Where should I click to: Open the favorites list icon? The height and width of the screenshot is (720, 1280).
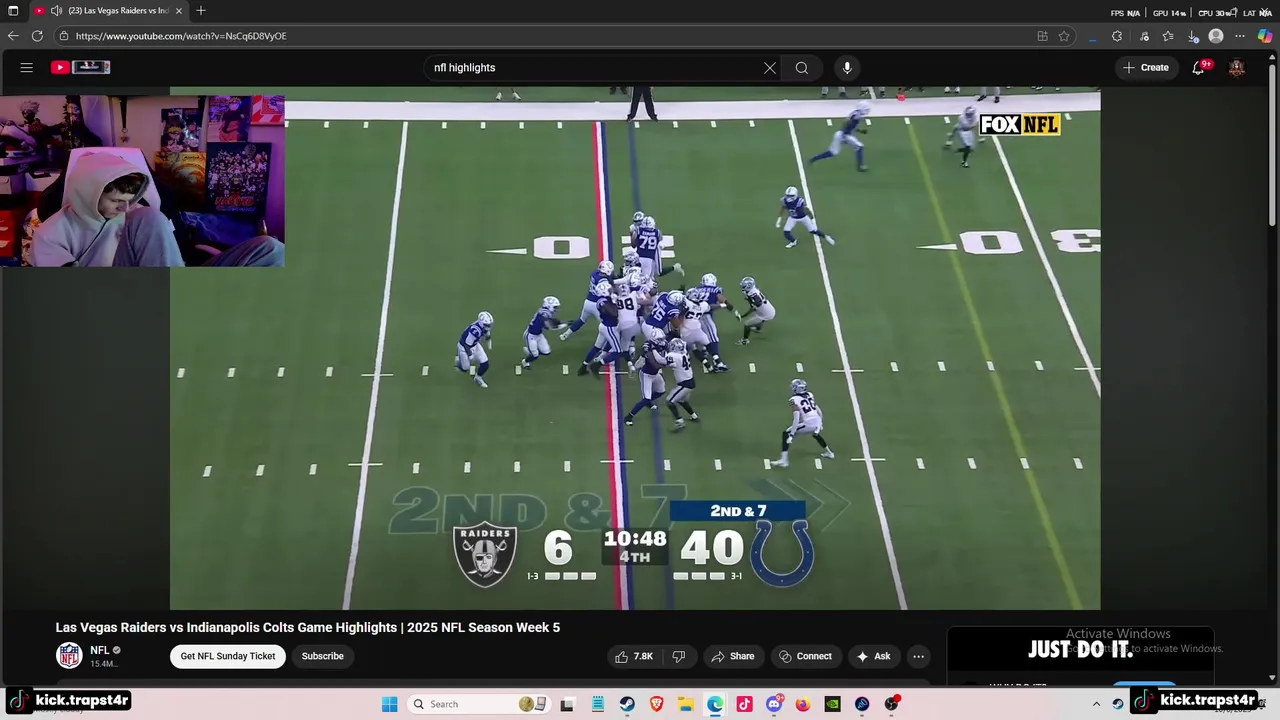pos(1168,36)
